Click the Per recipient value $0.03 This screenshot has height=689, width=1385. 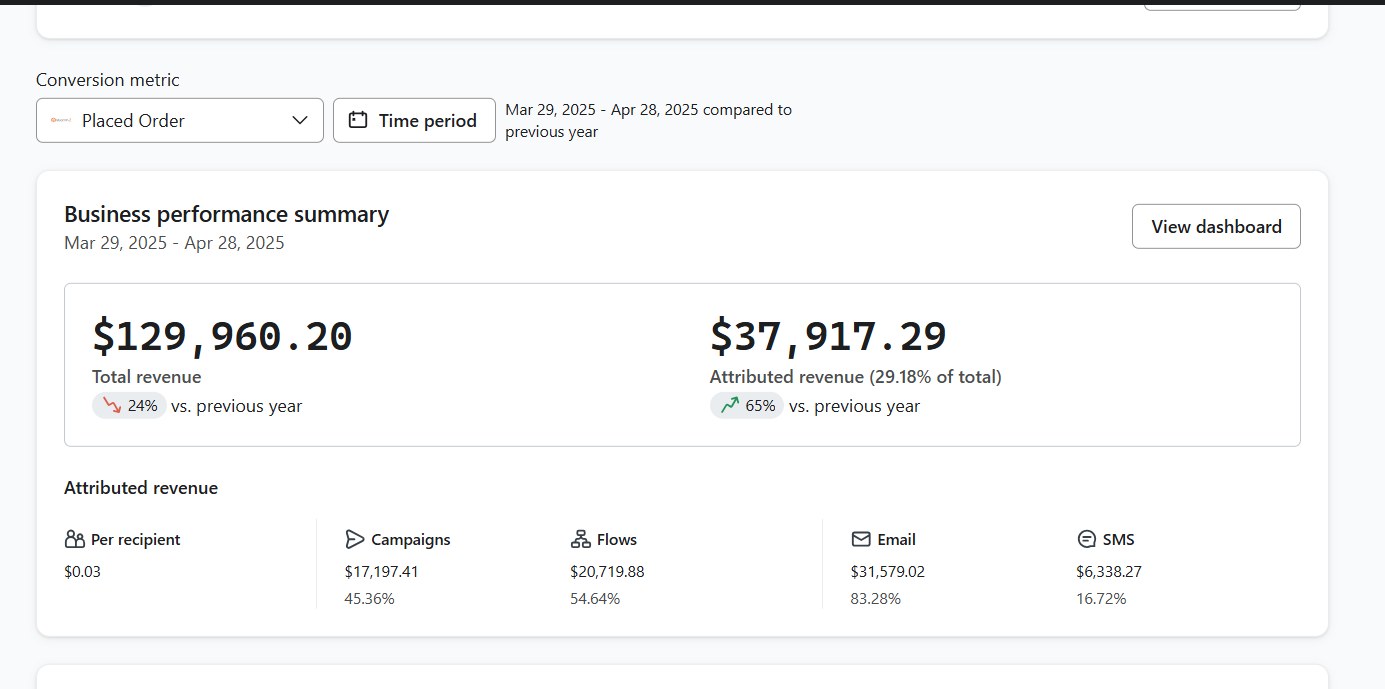tap(82, 572)
